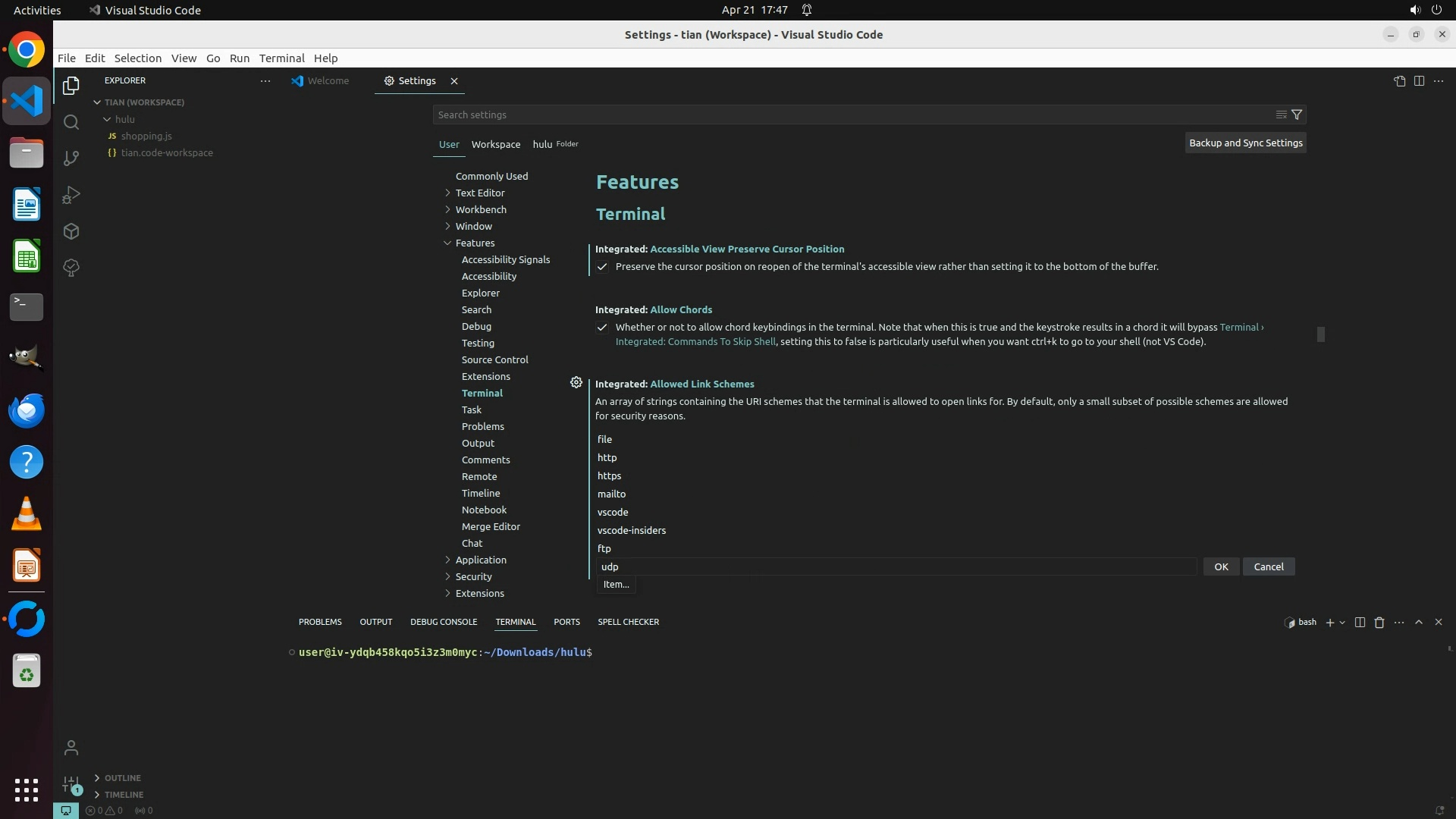
Task: Split the terminal panel icon
Action: [x=1360, y=622]
